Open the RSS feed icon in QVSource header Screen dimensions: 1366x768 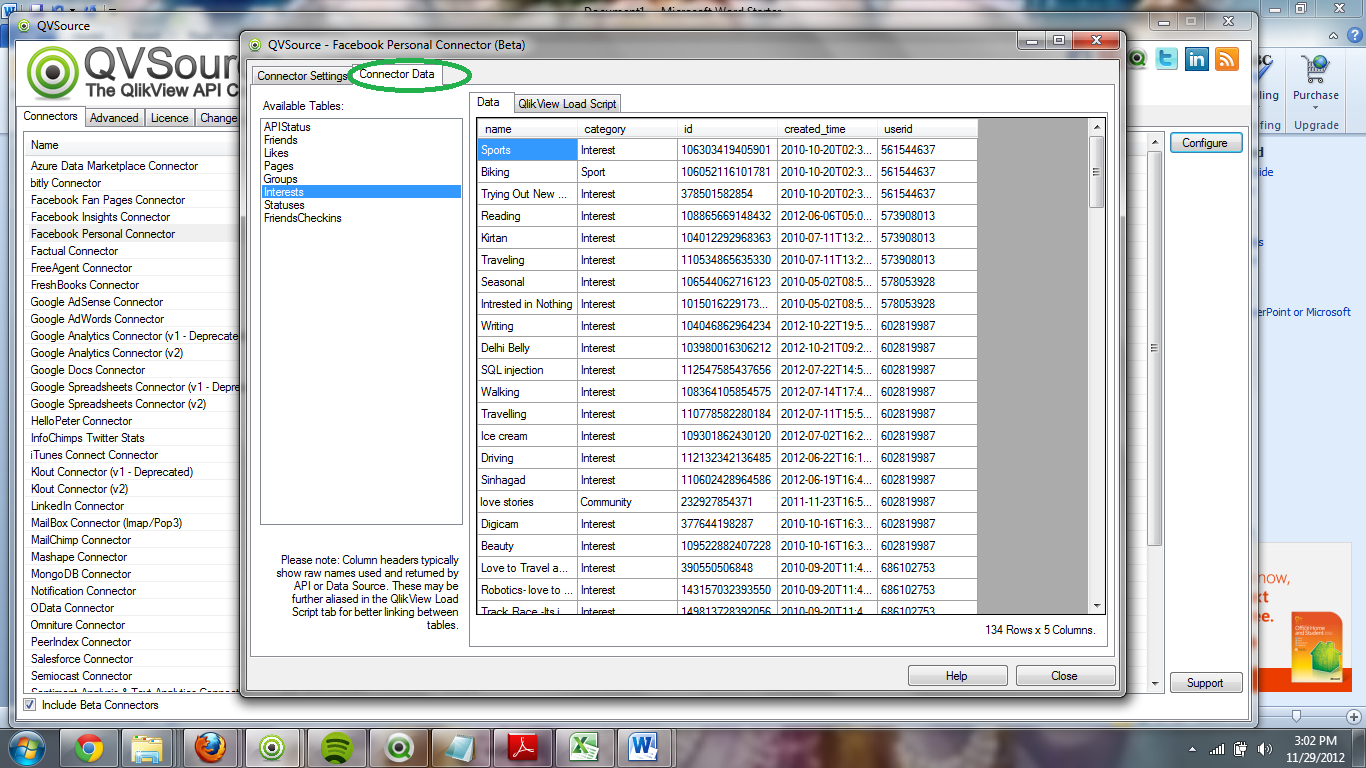pyautogui.click(x=1226, y=59)
